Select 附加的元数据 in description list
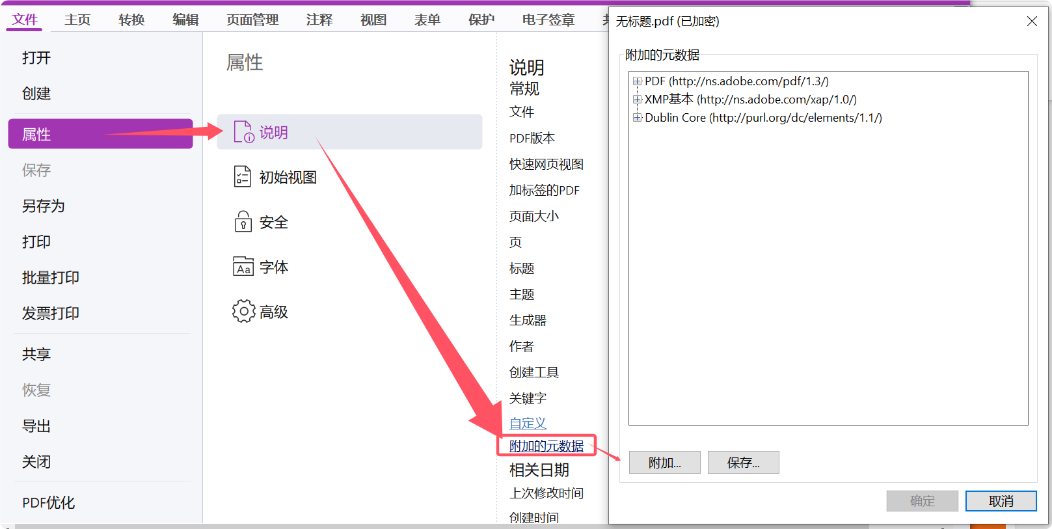Image resolution: width=1052 pixels, height=529 pixels. [546, 446]
